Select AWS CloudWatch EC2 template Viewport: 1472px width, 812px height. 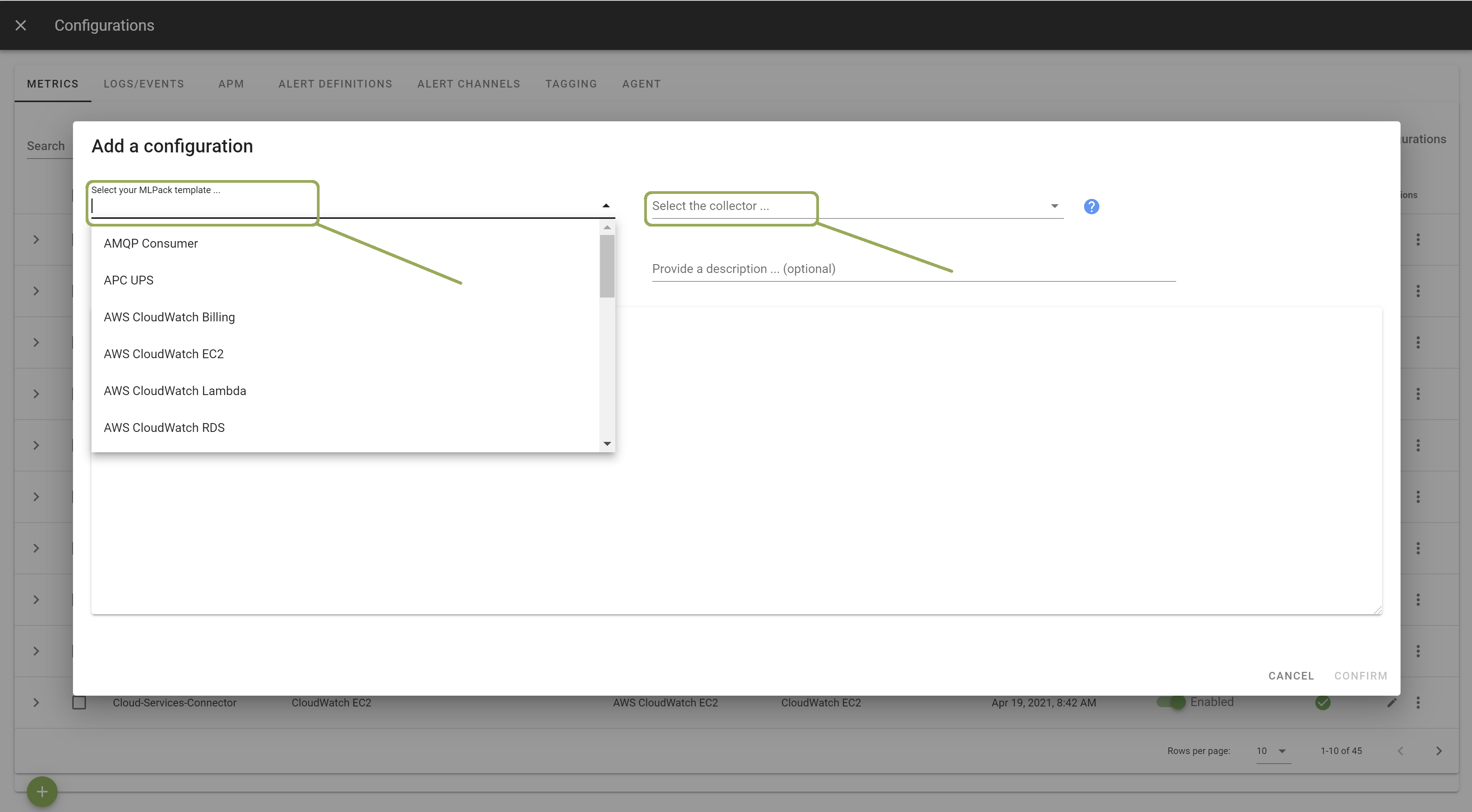coord(163,353)
